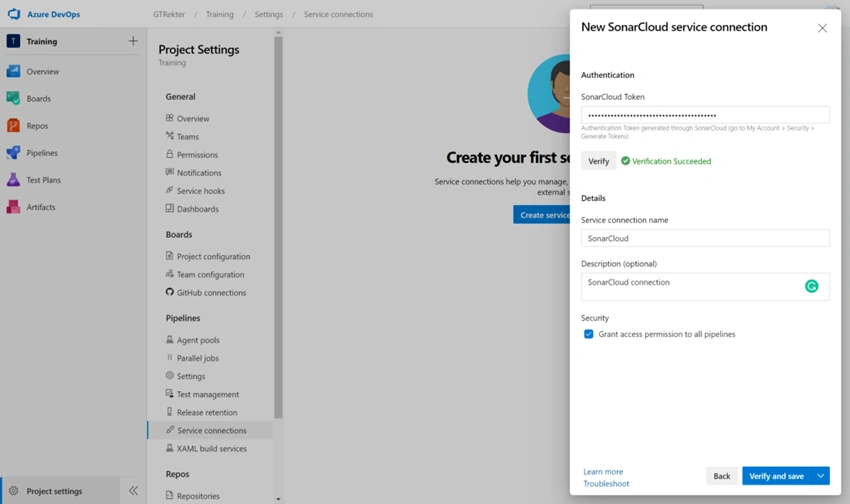Click the Description text area

tap(705, 287)
